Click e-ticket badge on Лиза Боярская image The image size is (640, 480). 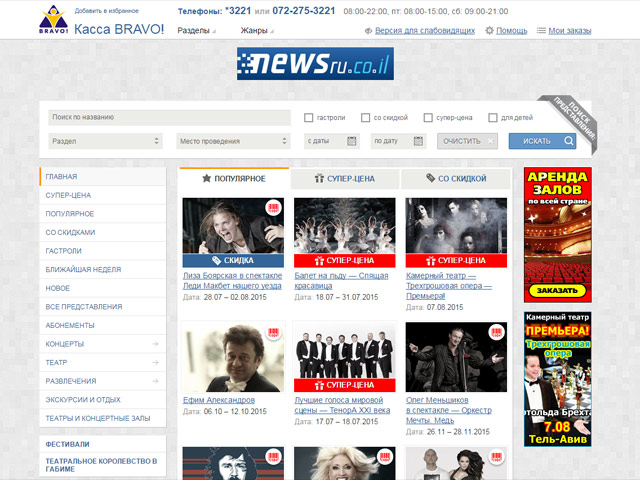[273, 208]
